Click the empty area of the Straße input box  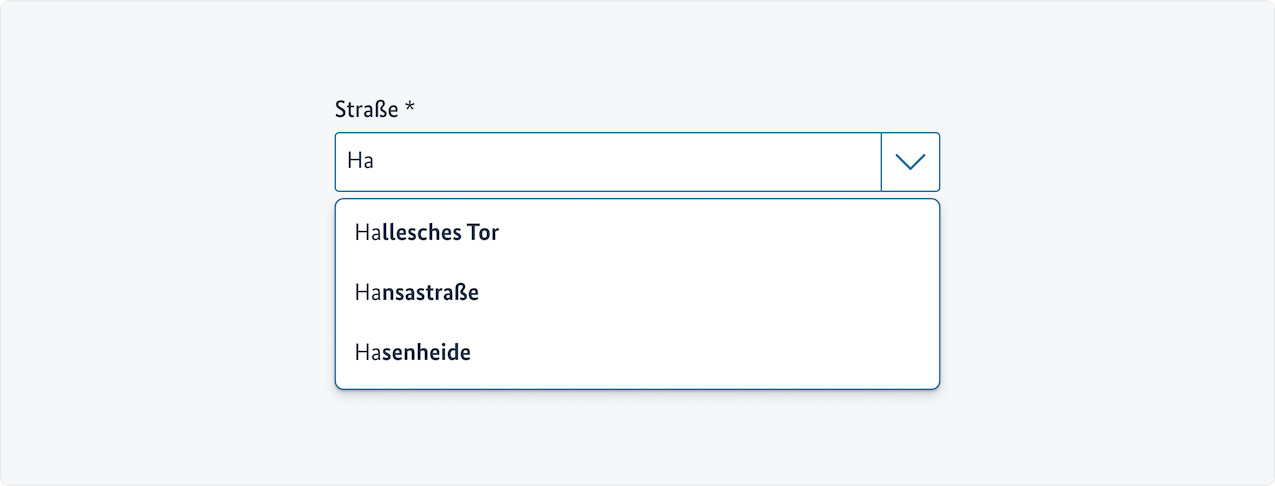click(x=650, y=162)
